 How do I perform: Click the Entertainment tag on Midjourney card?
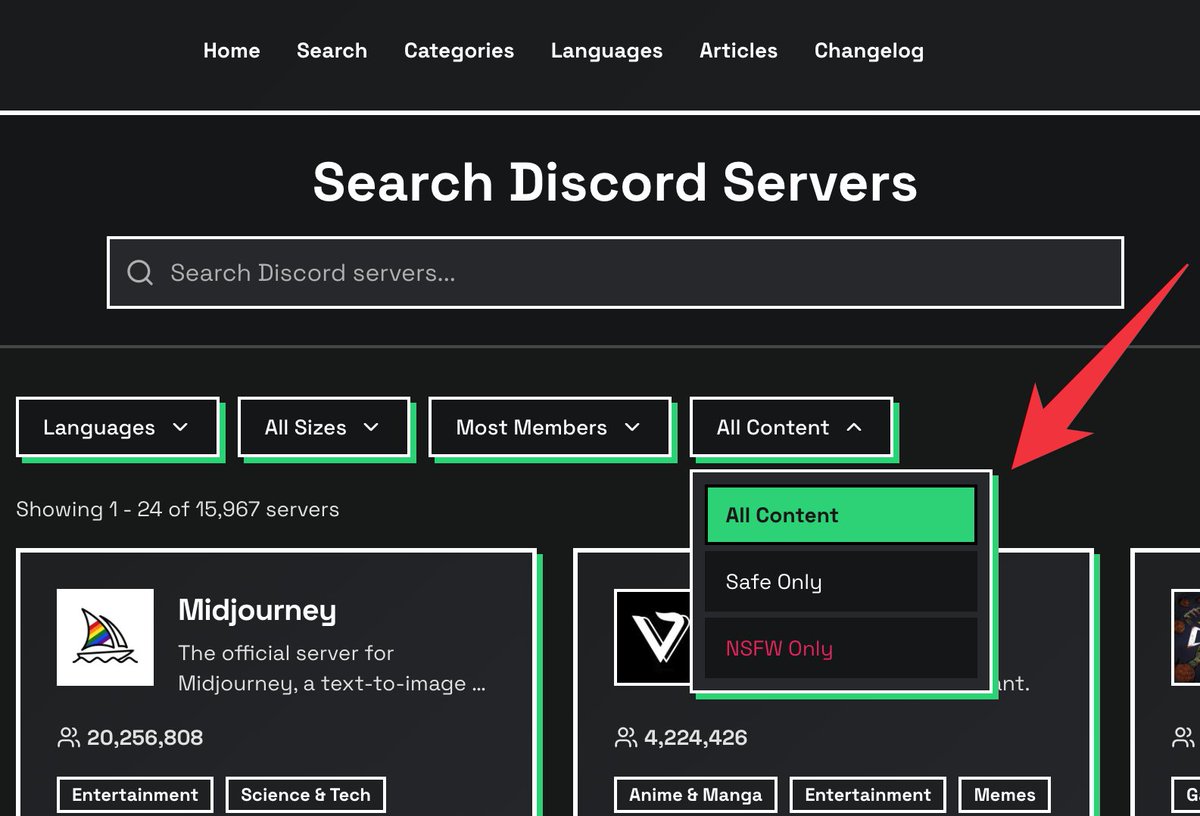pos(135,795)
